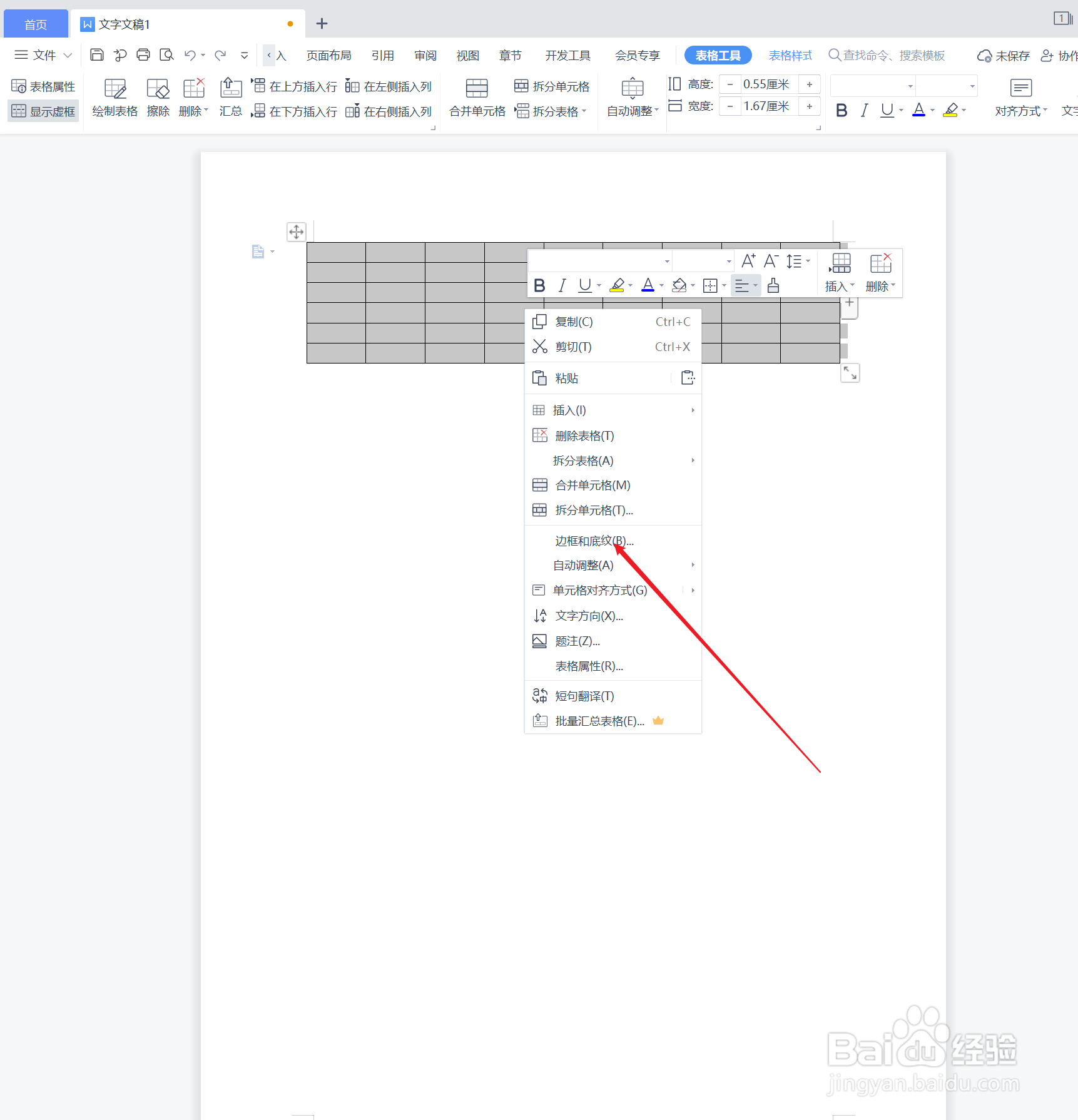Click the Save icon in quick access toolbar

[97, 55]
